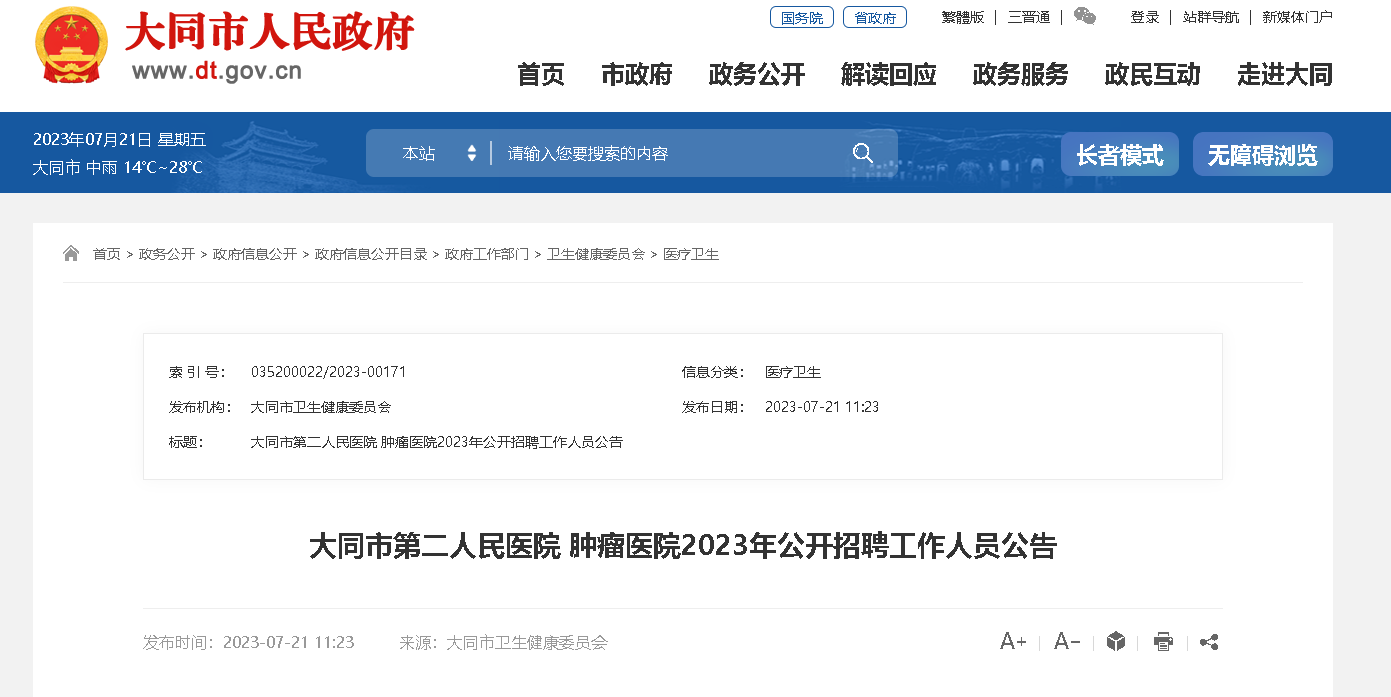Share the article via share icon

(1209, 642)
